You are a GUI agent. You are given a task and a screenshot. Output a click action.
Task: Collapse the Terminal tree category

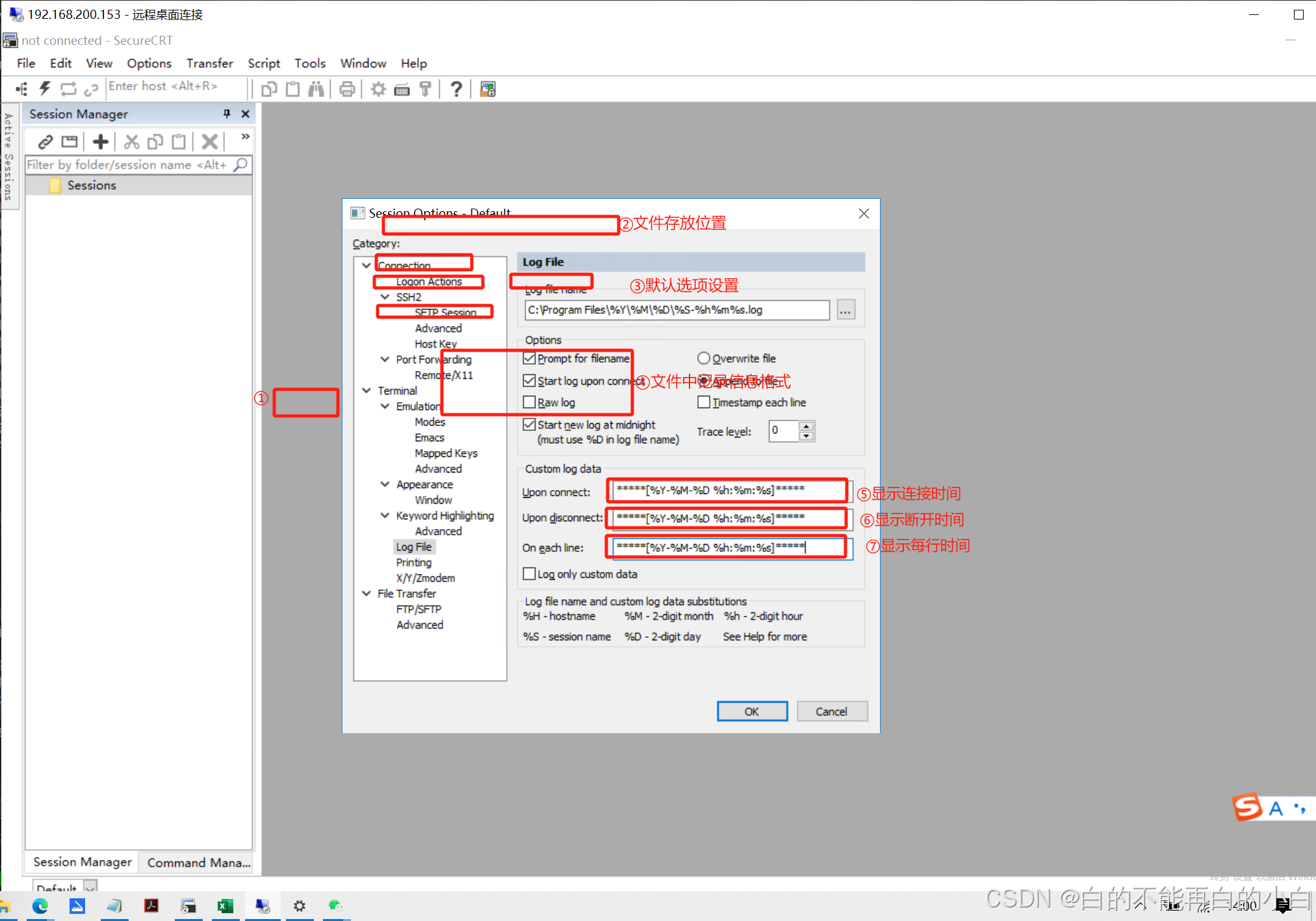(x=367, y=391)
